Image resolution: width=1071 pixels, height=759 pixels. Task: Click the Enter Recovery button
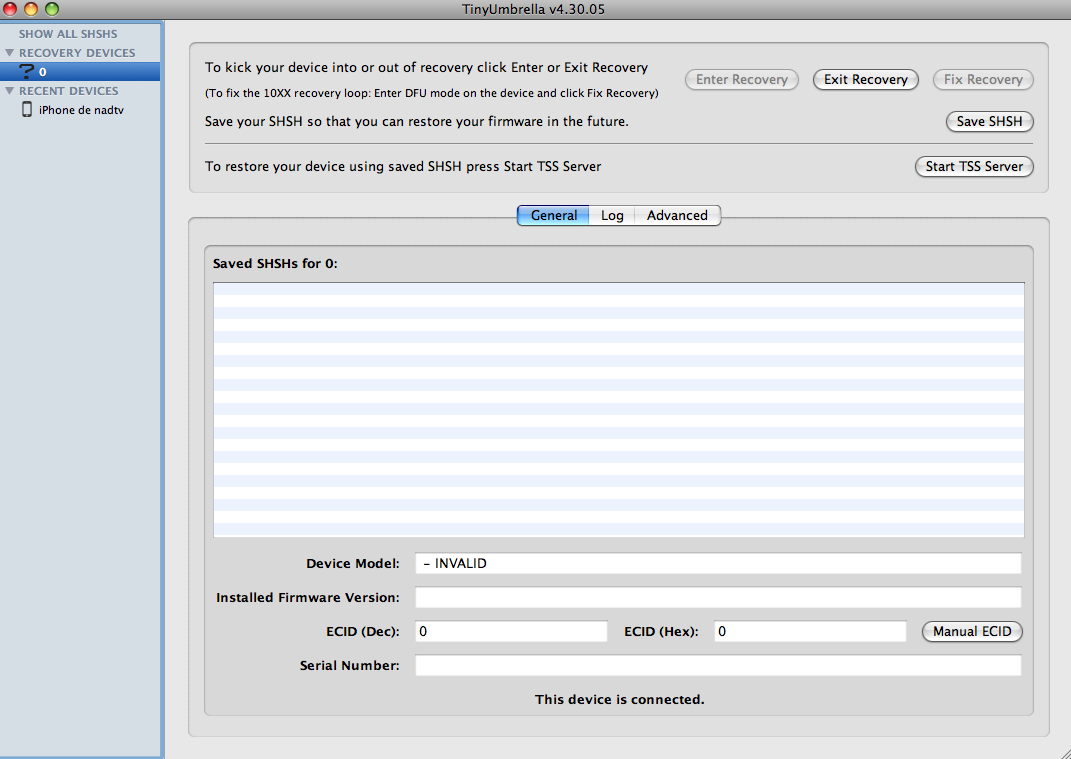pyautogui.click(x=742, y=79)
